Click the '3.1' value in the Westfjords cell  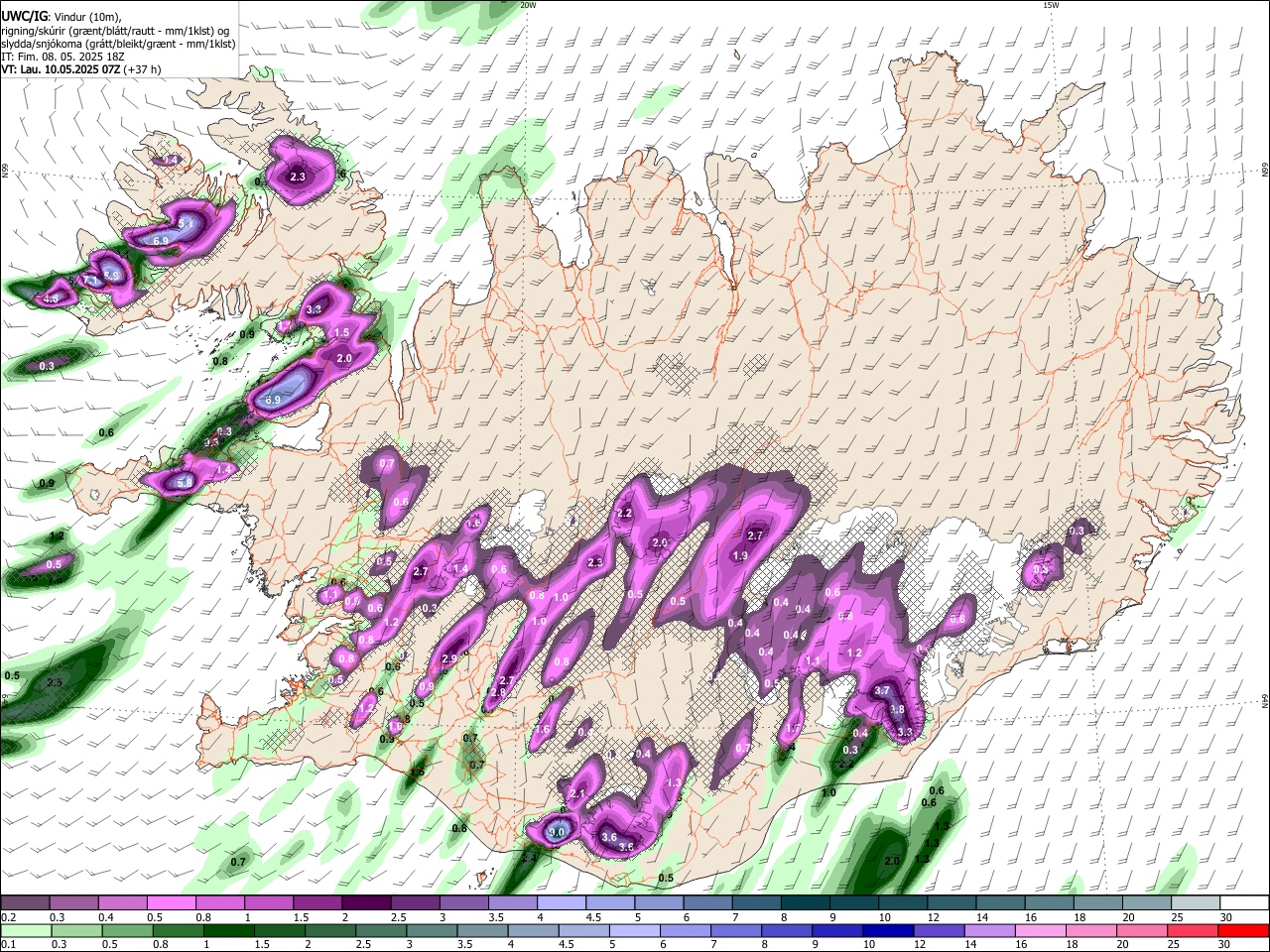coord(186,225)
